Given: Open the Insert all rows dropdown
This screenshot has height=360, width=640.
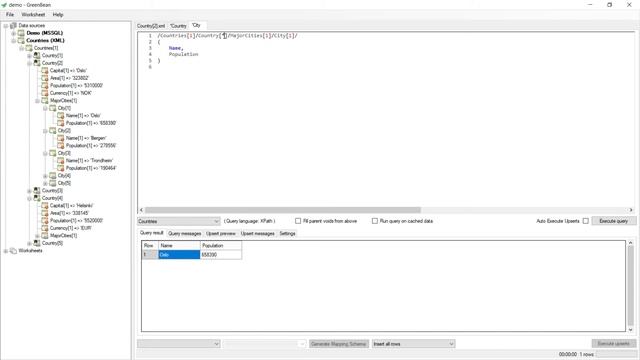Looking at the screenshot, I should [x=413, y=344].
